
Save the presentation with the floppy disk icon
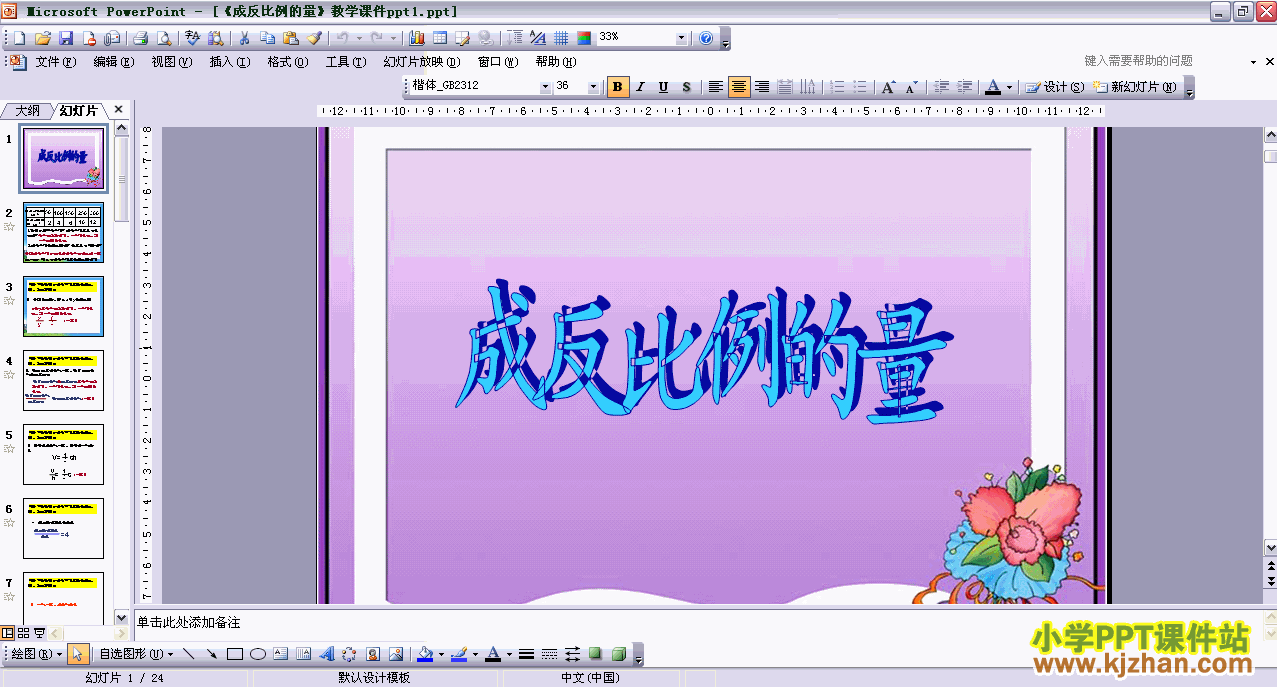point(66,38)
